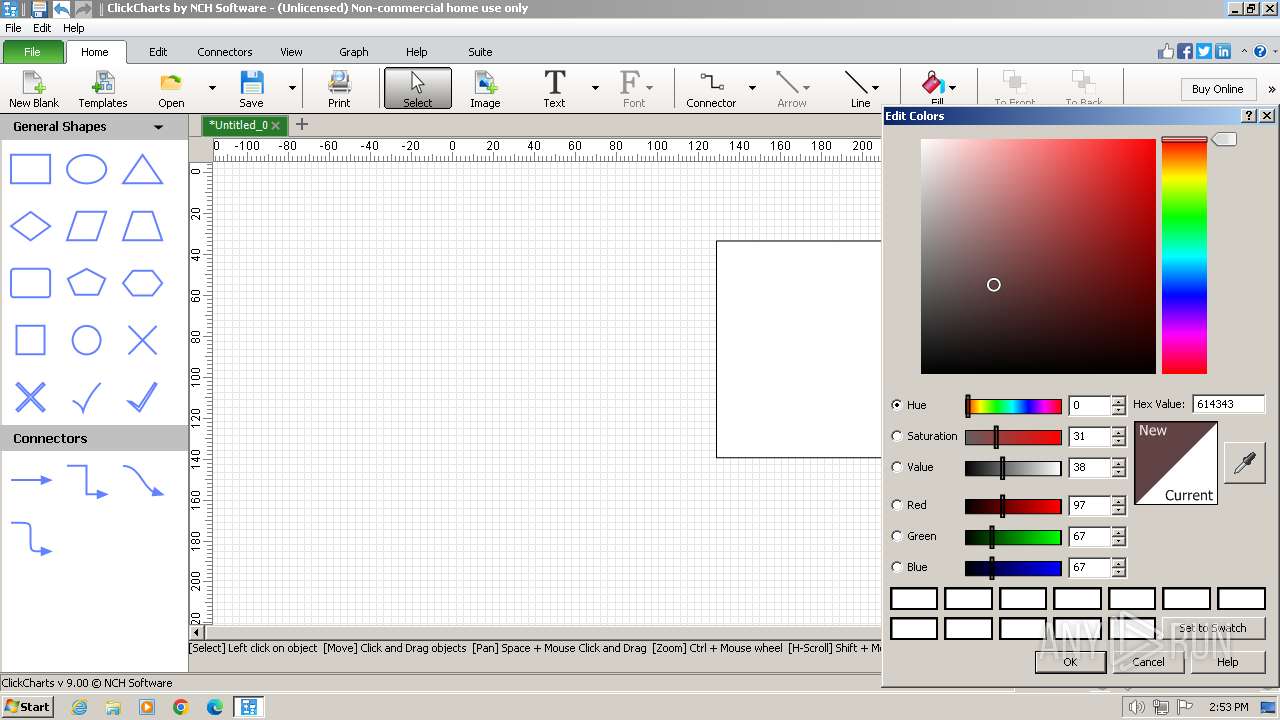This screenshot has width=1280, height=720.
Task: Click the Saturation slider bar
Action: [1013, 437]
